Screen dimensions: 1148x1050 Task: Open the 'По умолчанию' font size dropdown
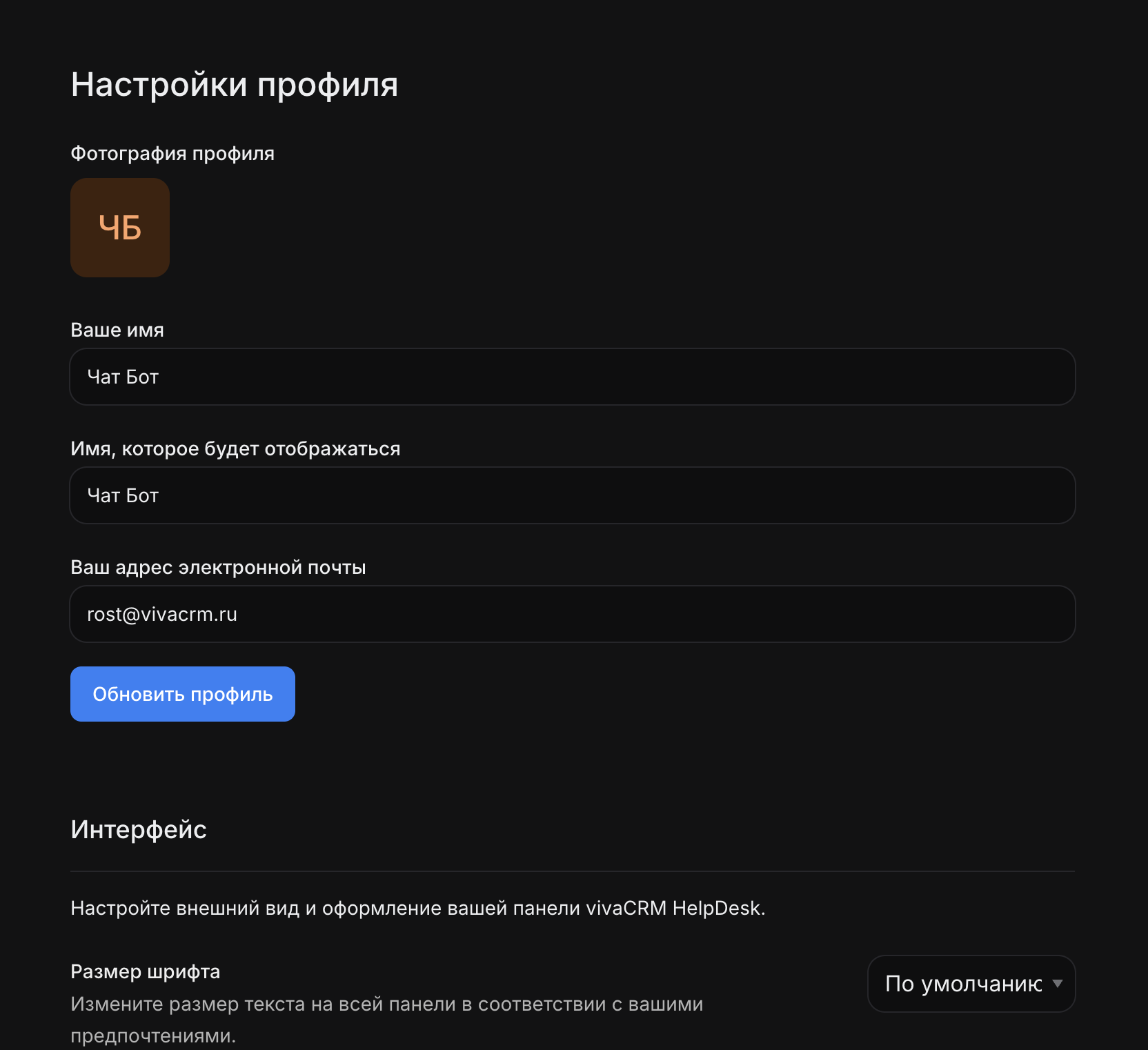pos(963,984)
